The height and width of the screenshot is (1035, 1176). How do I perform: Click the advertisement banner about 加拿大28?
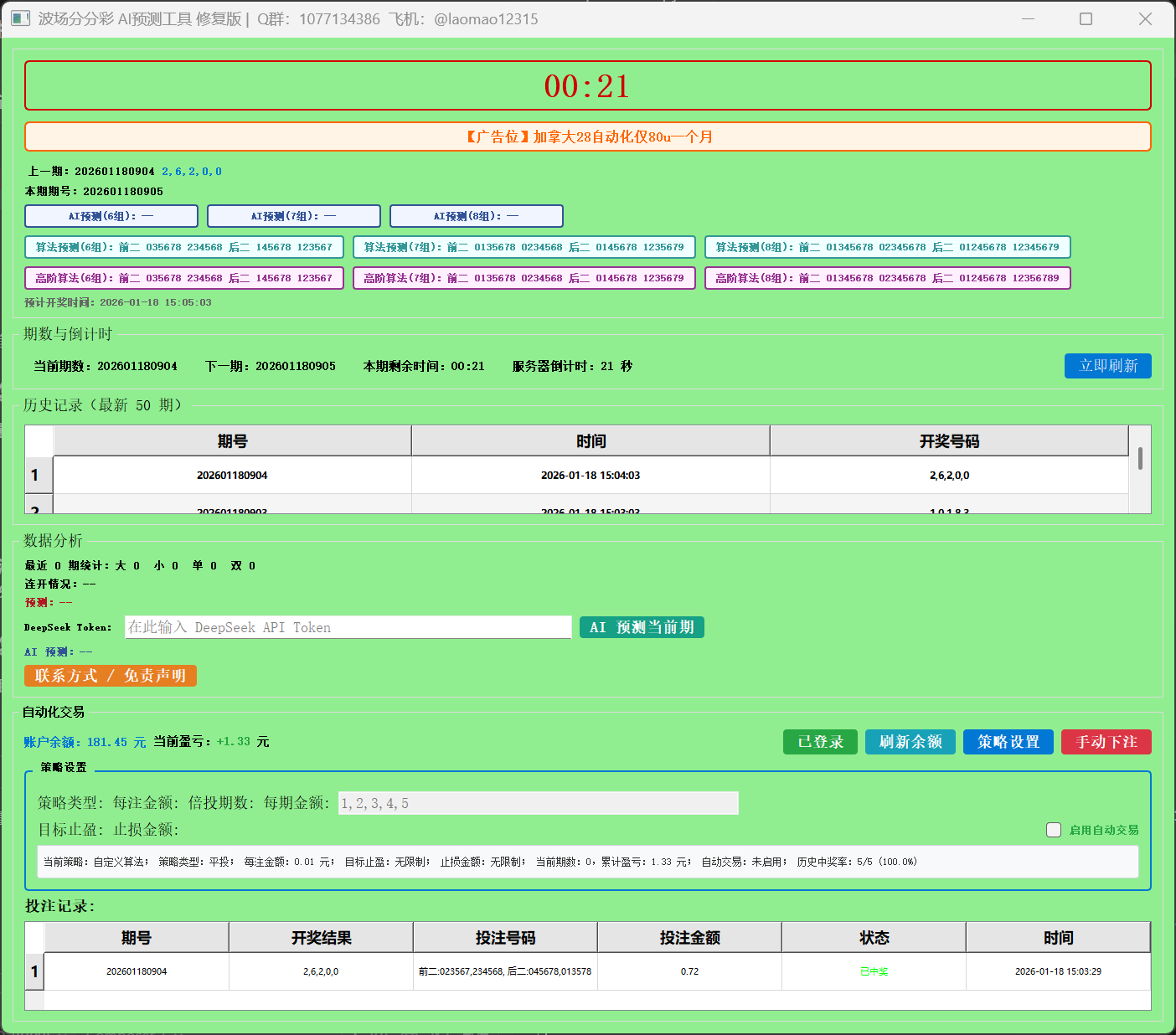point(587,136)
